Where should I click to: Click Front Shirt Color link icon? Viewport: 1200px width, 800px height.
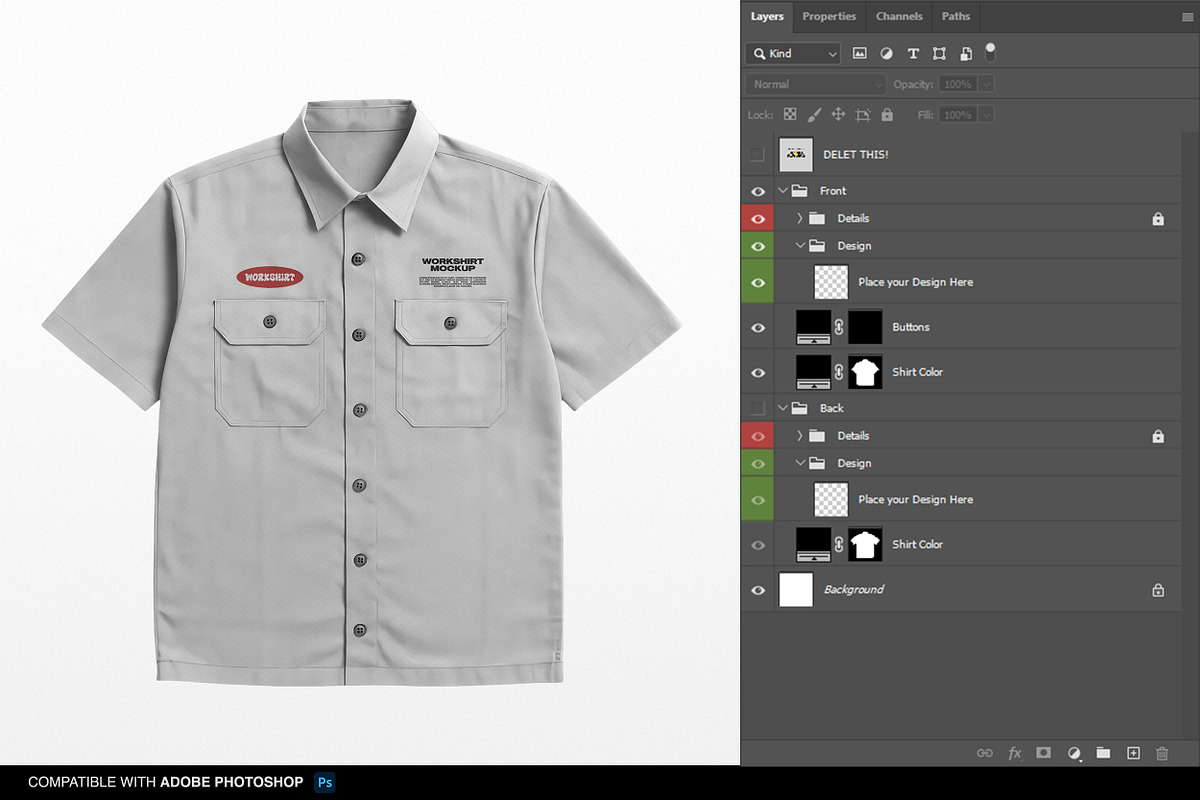[x=839, y=372]
